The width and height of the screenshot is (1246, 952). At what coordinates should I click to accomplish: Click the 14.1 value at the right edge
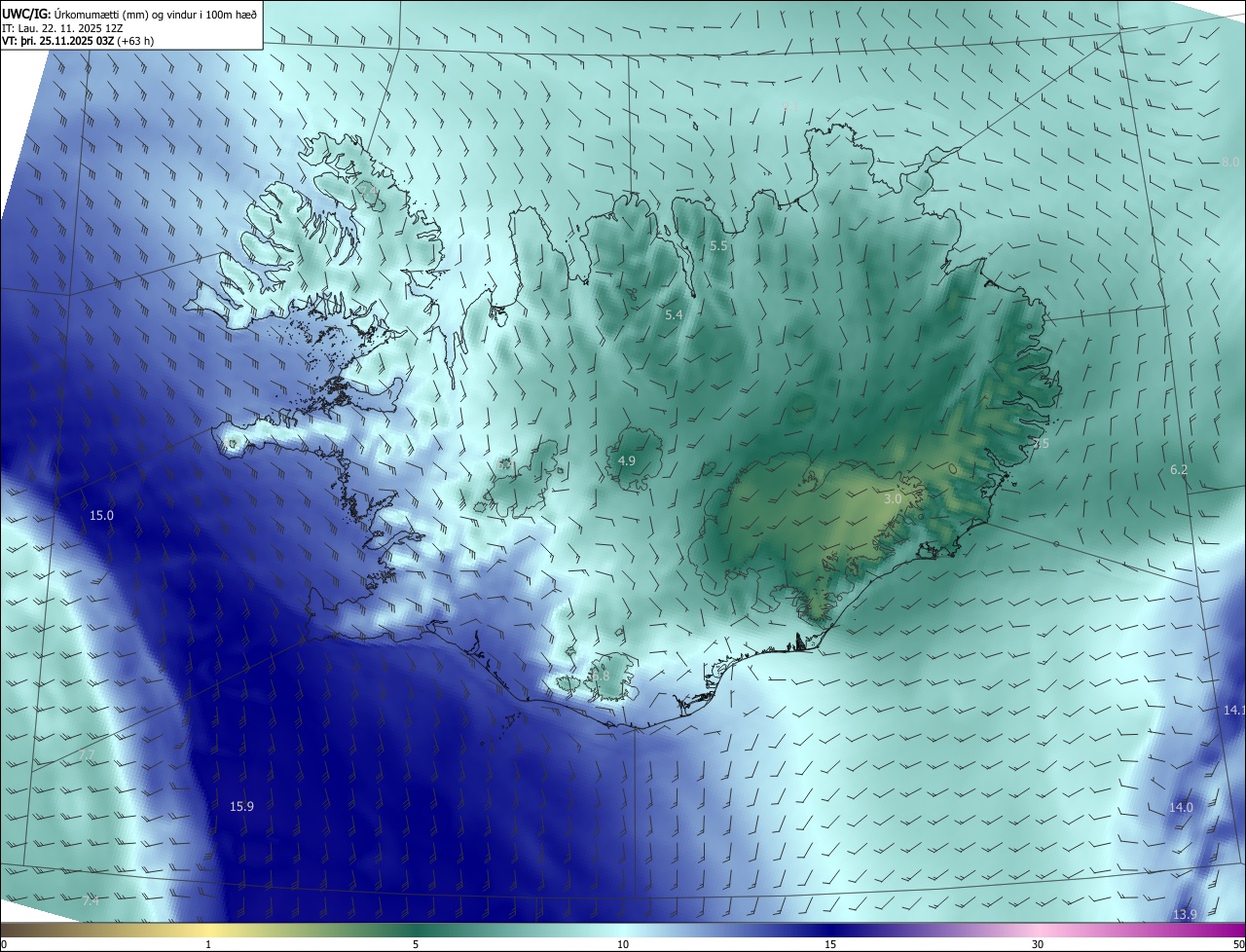[x=1234, y=710]
